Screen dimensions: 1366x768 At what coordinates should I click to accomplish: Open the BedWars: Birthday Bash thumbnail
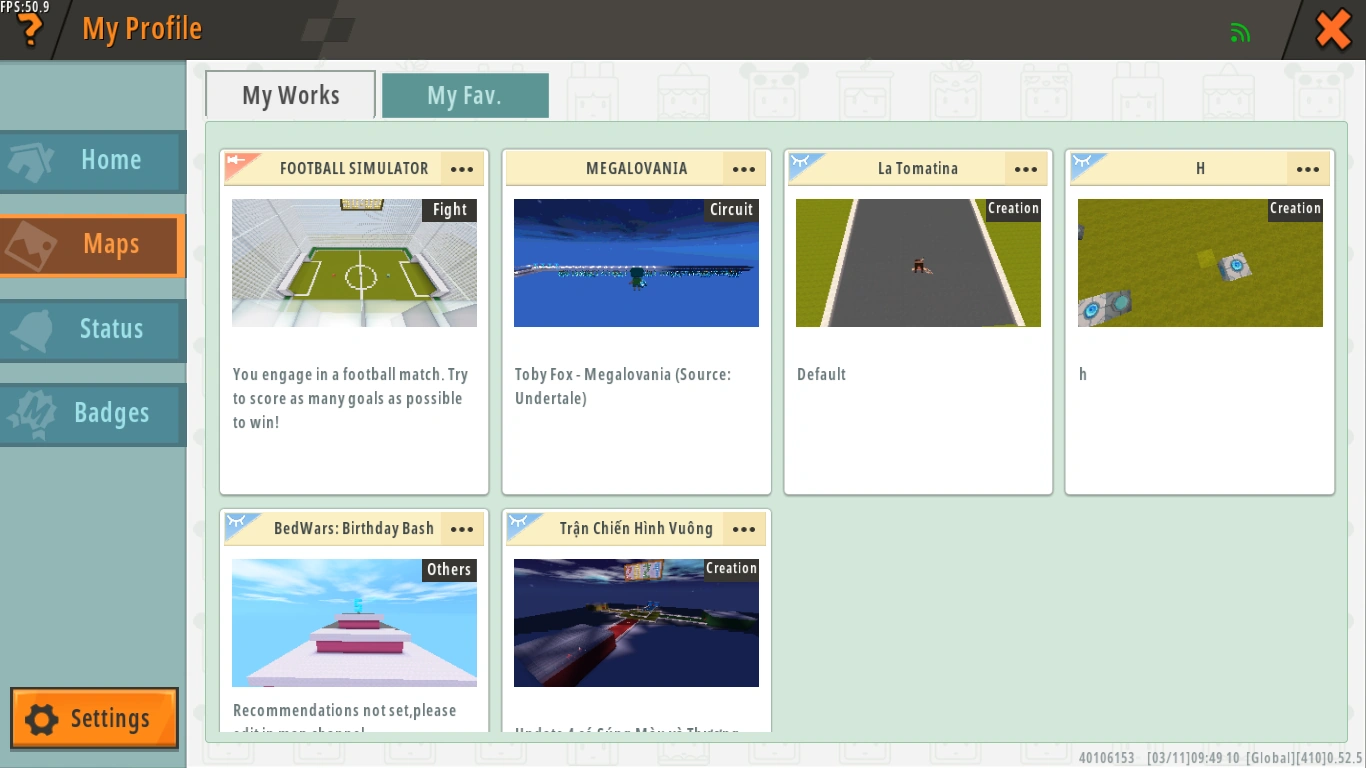pos(354,623)
